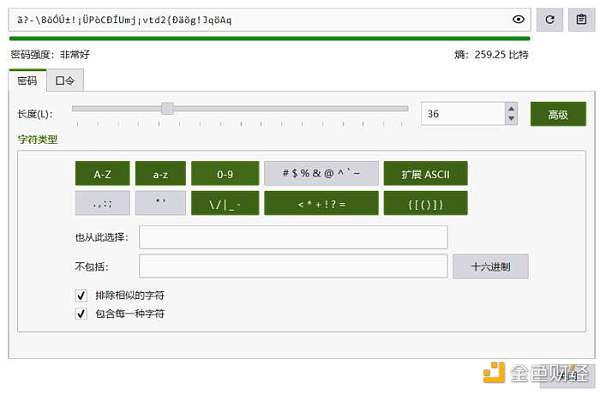Select the 密码 tab
Viewport: 600px width, 394px height.
(28, 81)
